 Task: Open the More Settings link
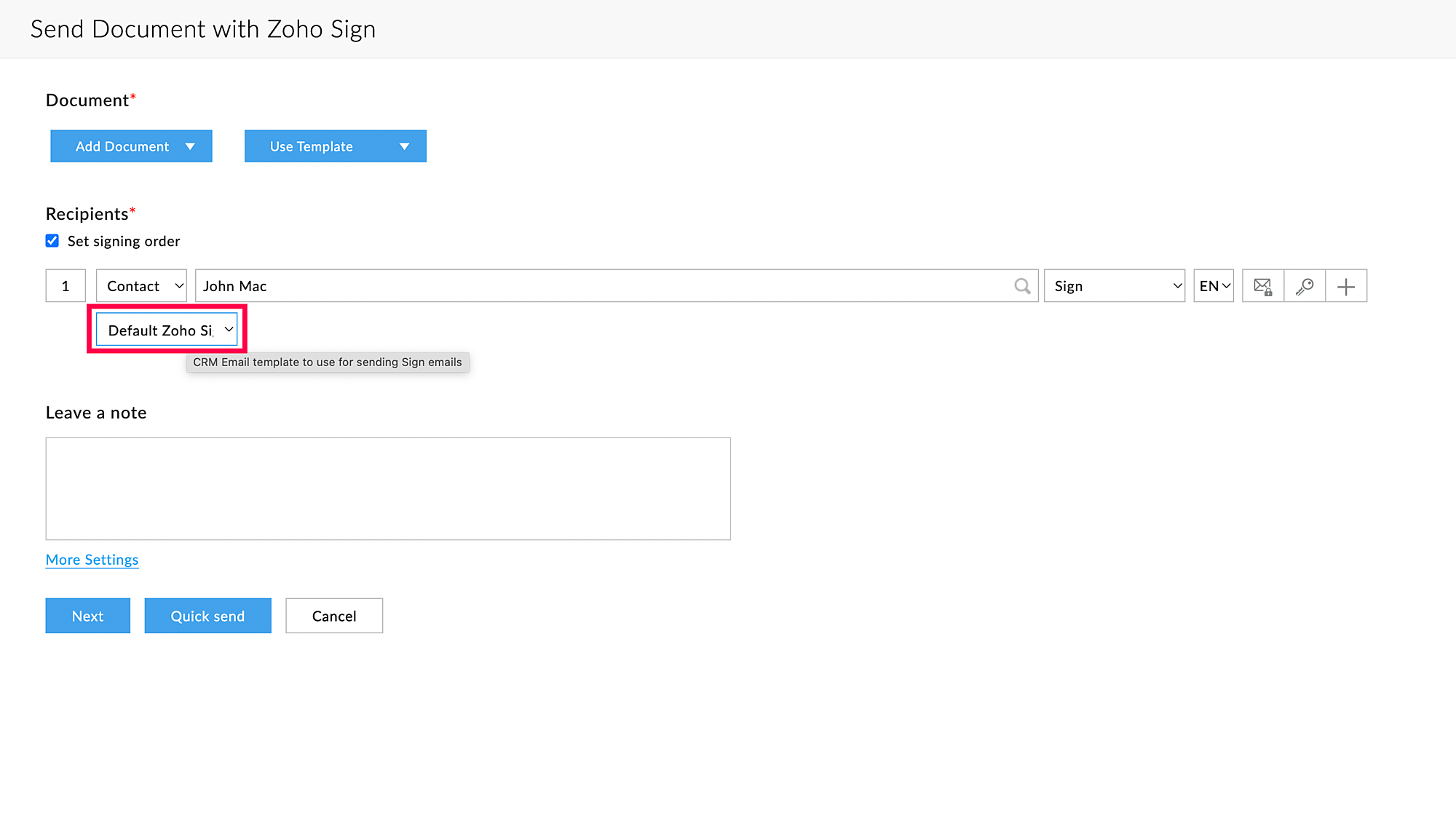coord(92,560)
